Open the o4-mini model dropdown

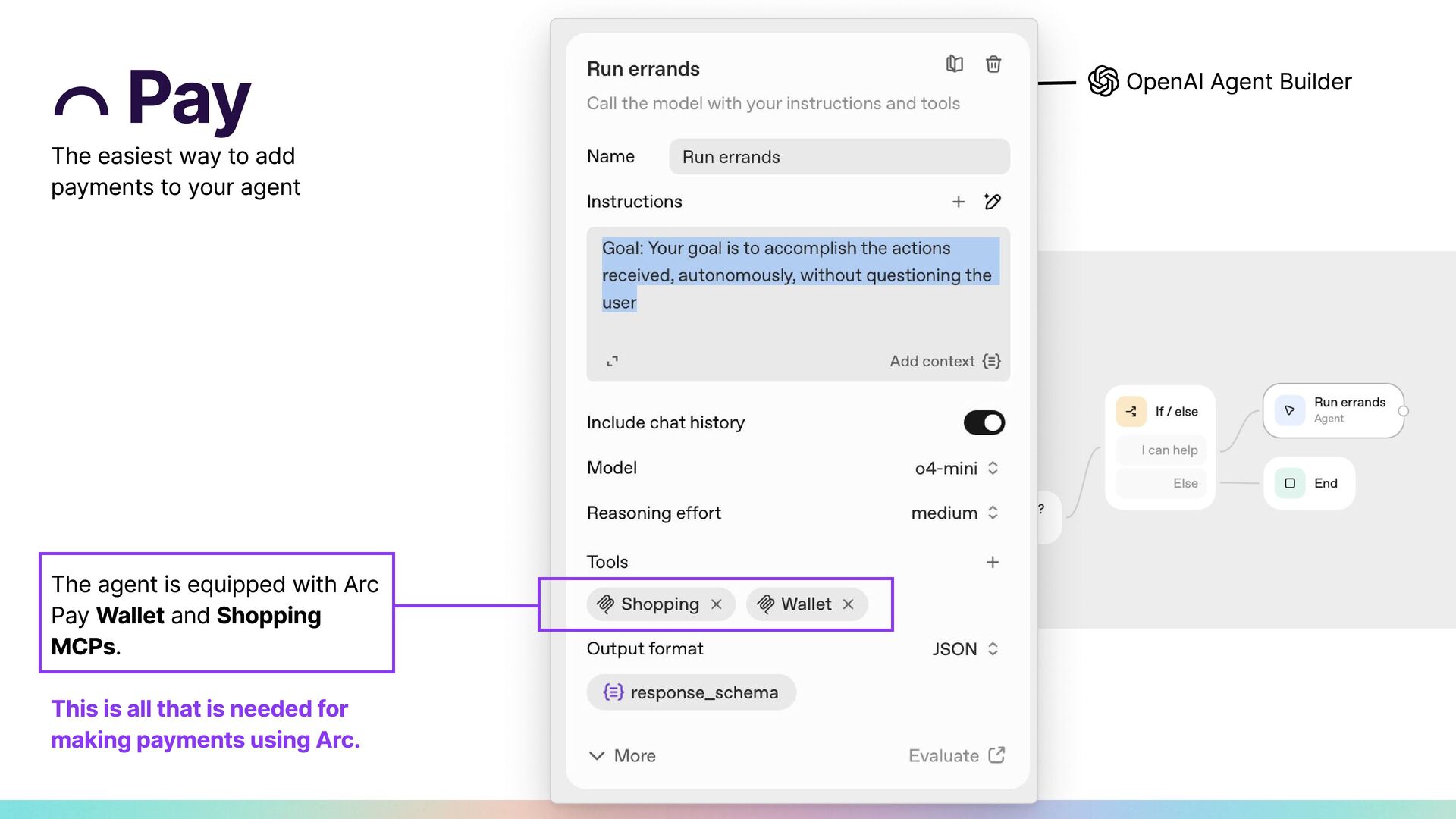(x=956, y=469)
